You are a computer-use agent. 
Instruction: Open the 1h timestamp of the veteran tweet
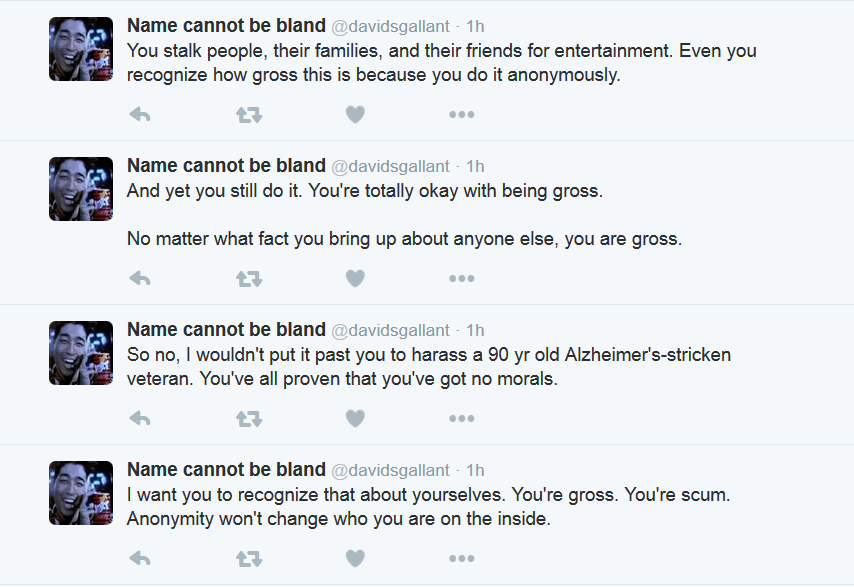475,330
